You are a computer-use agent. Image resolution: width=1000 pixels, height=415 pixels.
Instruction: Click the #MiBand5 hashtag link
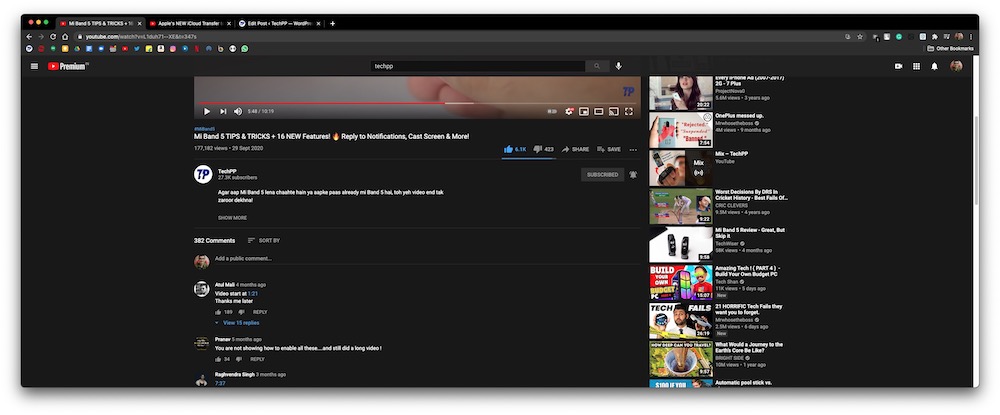(204, 129)
